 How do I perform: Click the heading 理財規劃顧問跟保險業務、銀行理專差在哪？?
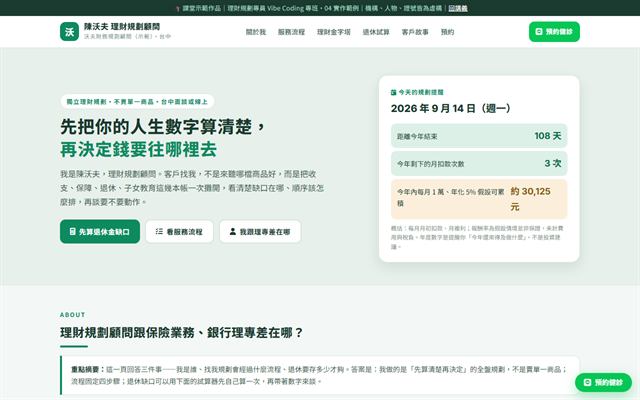[x=182, y=333]
